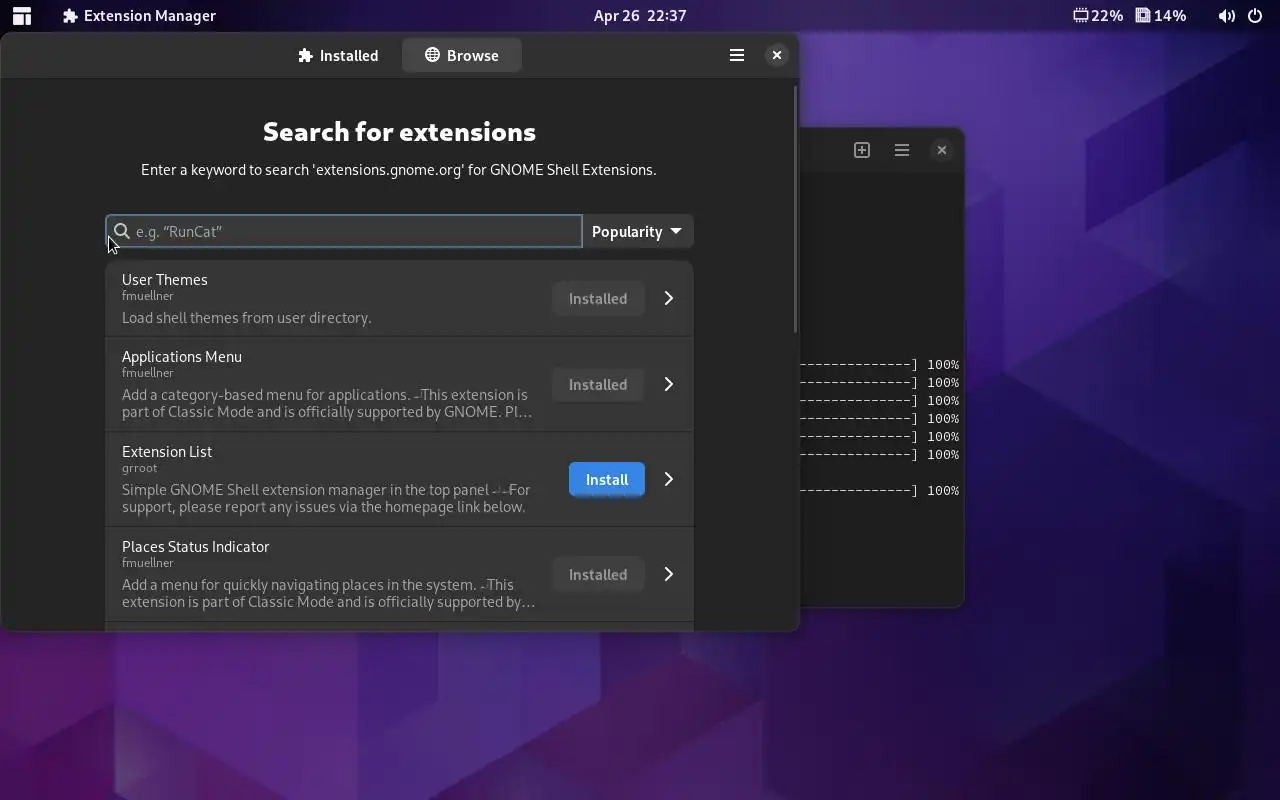Click 'Load shell themes from user directory.' text
The width and height of the screenshot is (1280, 800).
[247, 317]
